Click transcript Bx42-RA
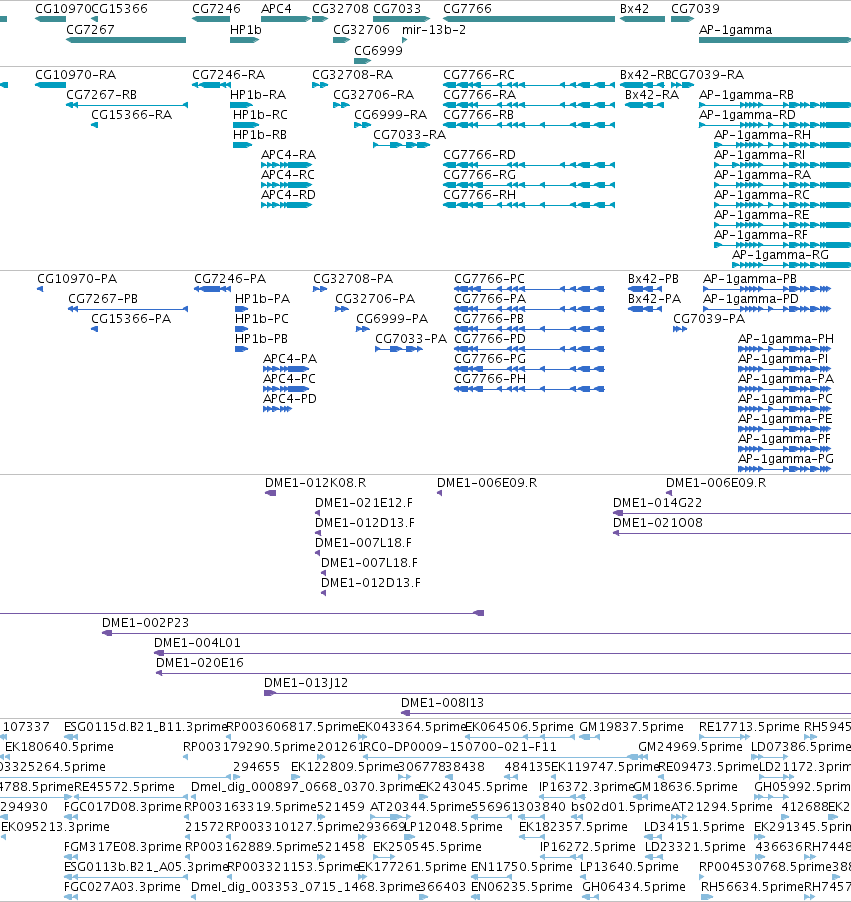Screen dimensions: 851x902 (x=652, y=95)
